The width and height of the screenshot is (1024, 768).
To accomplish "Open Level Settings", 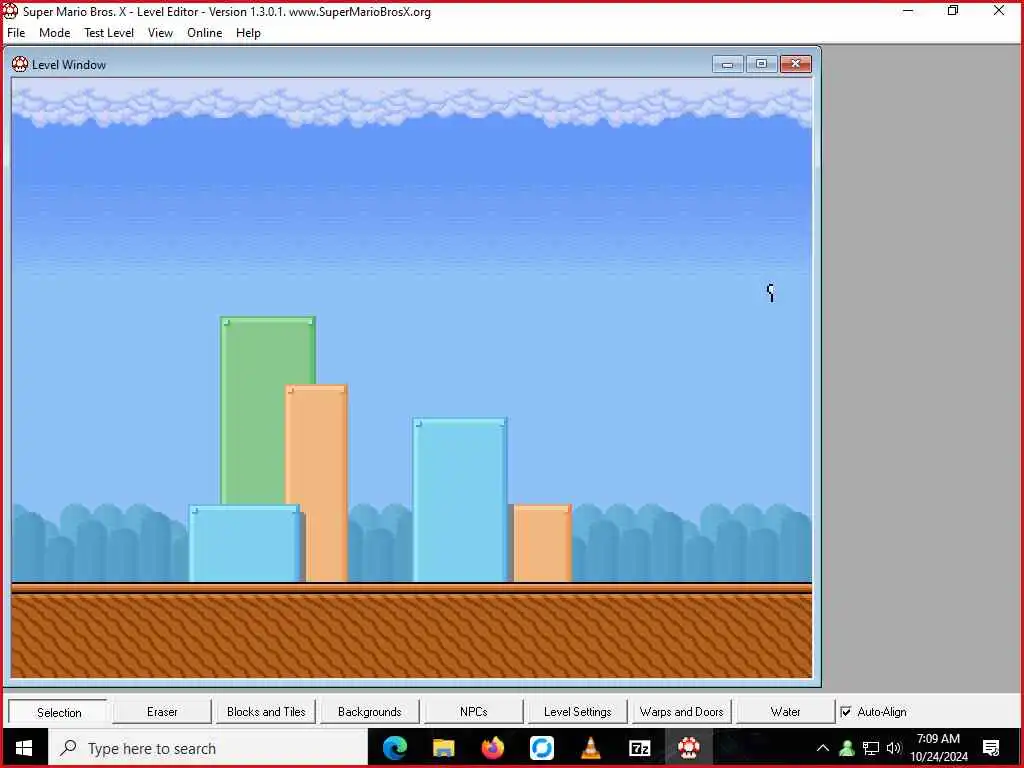I will pyautogui.click(x=577, y=712).
